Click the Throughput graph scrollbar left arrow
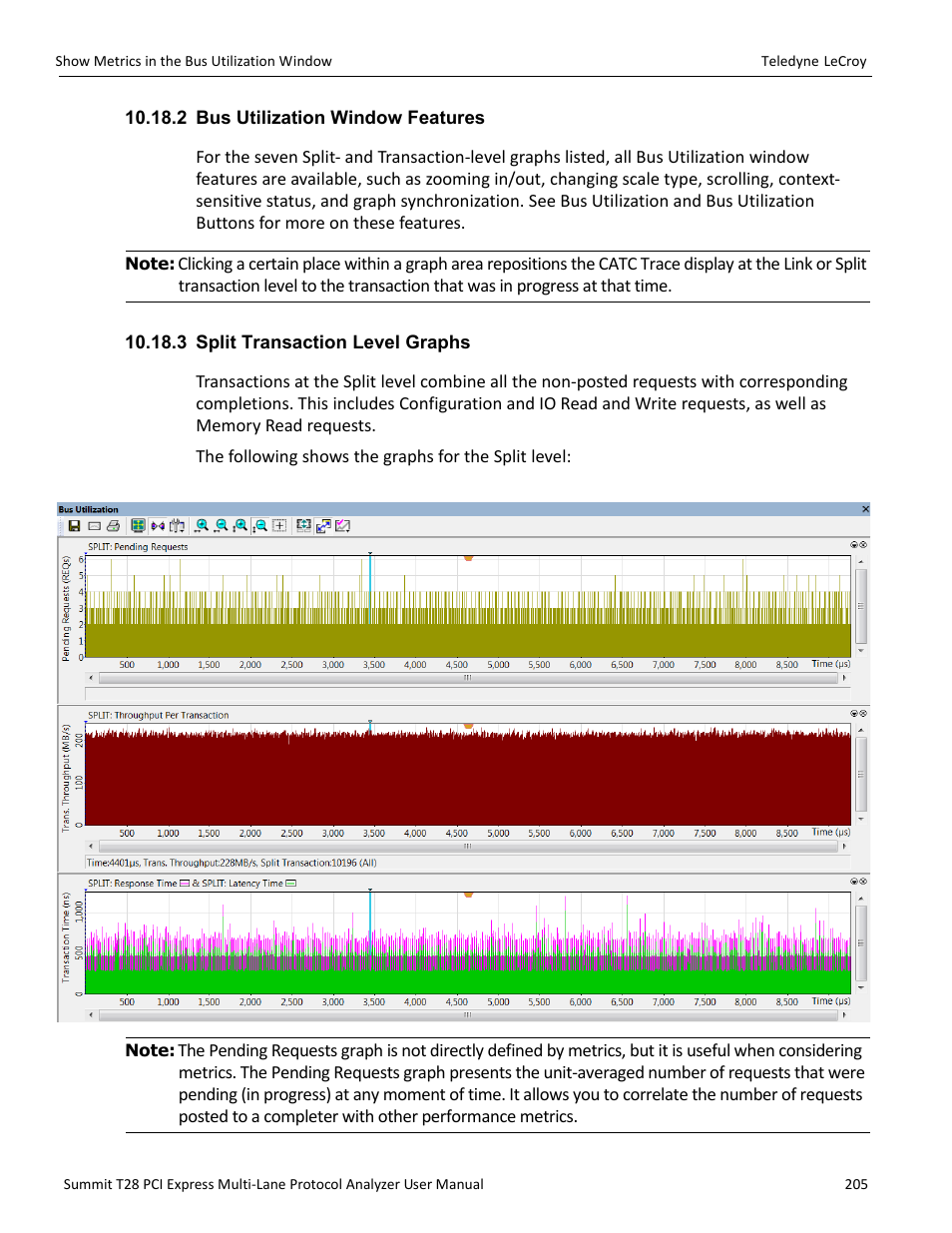Image resolution: width=952 pixels, height=1233 pixels. tap(91, 846)
